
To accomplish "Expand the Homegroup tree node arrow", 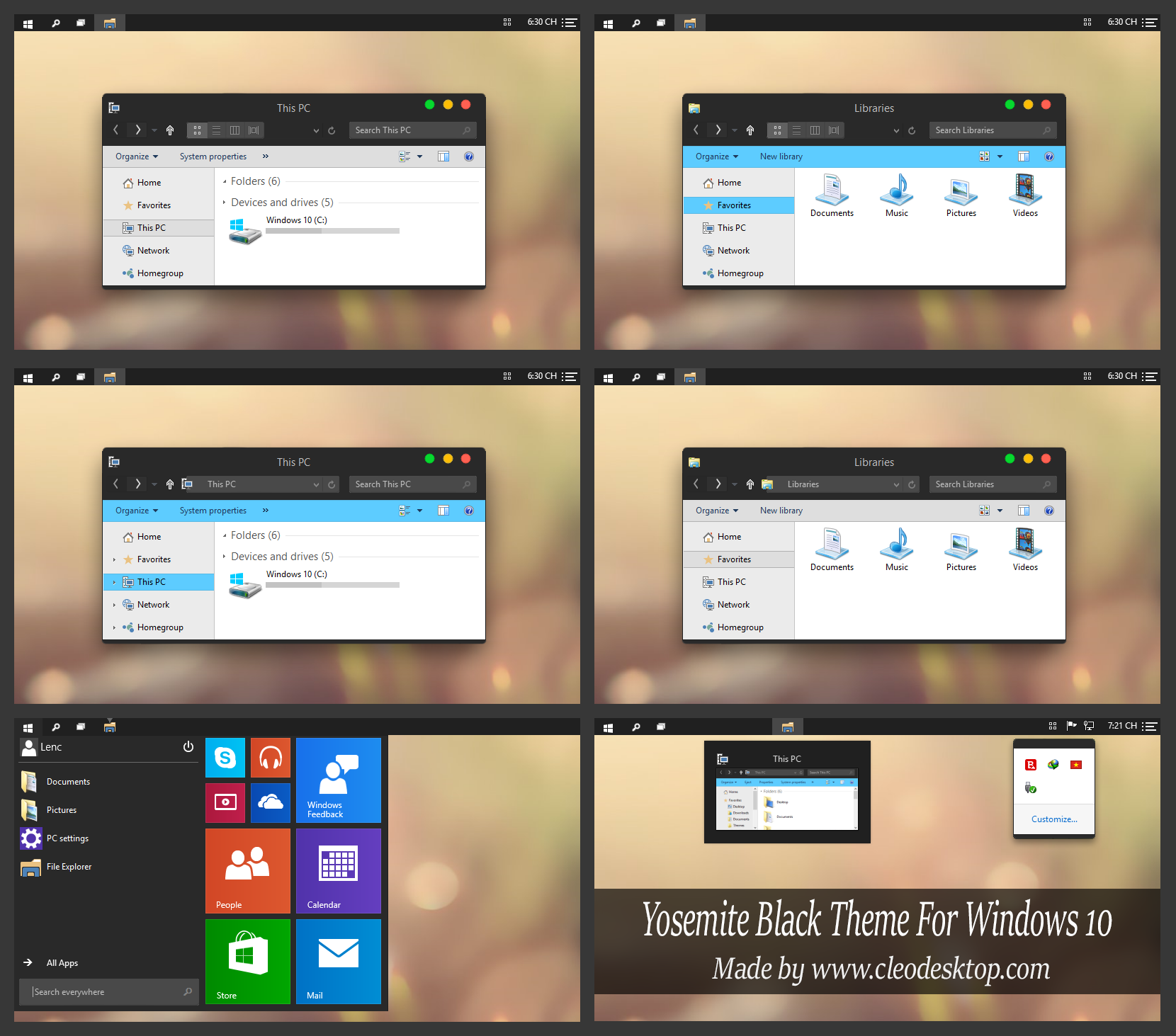I will click(114, 627).
